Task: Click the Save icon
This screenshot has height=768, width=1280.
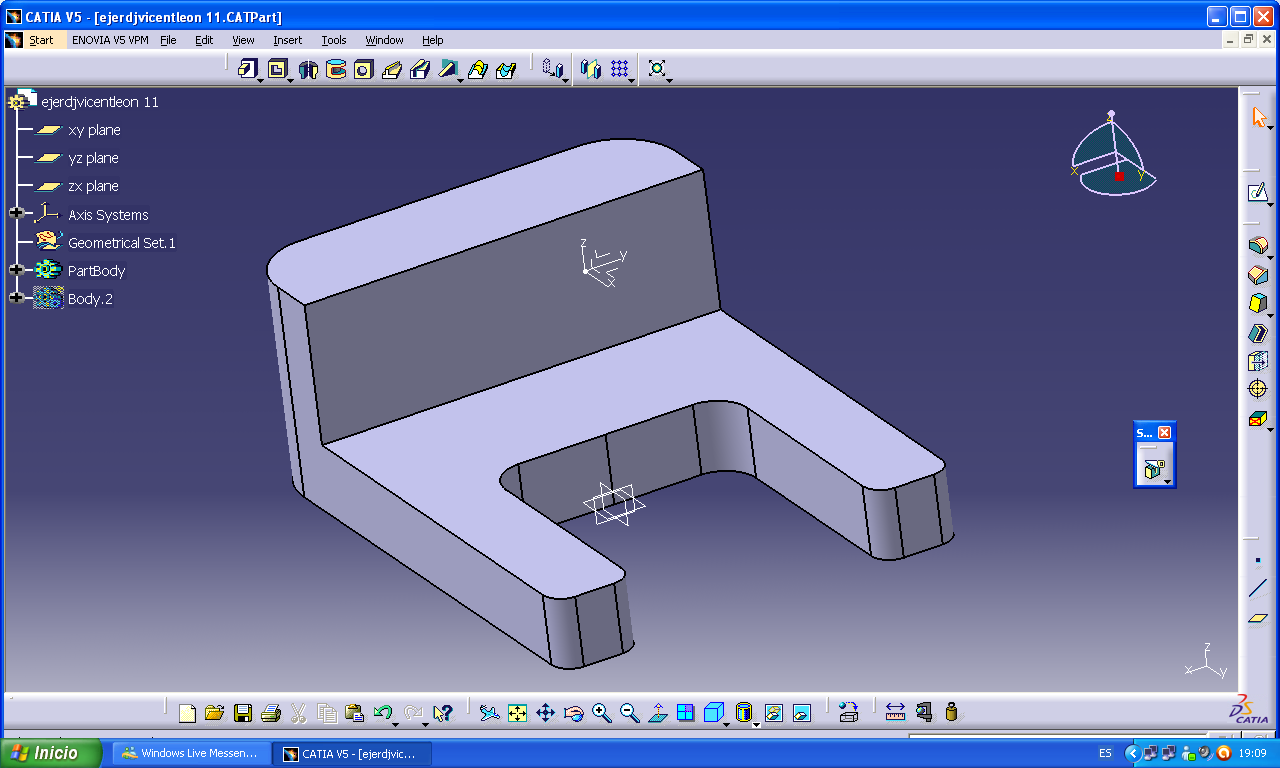Action: click(x=242, y=713)
